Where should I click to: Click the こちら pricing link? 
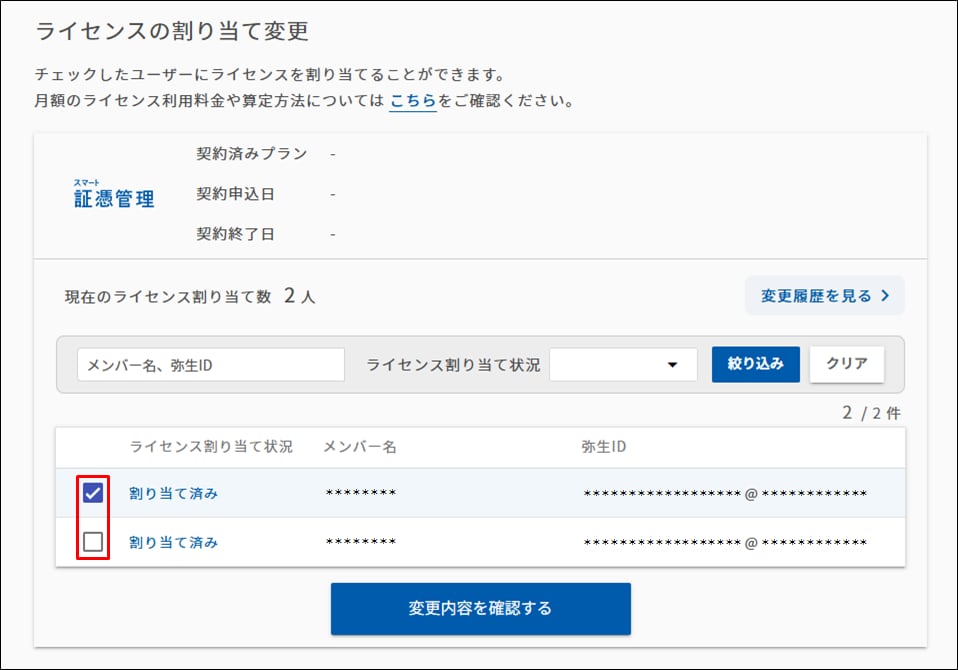coord(412,101)
